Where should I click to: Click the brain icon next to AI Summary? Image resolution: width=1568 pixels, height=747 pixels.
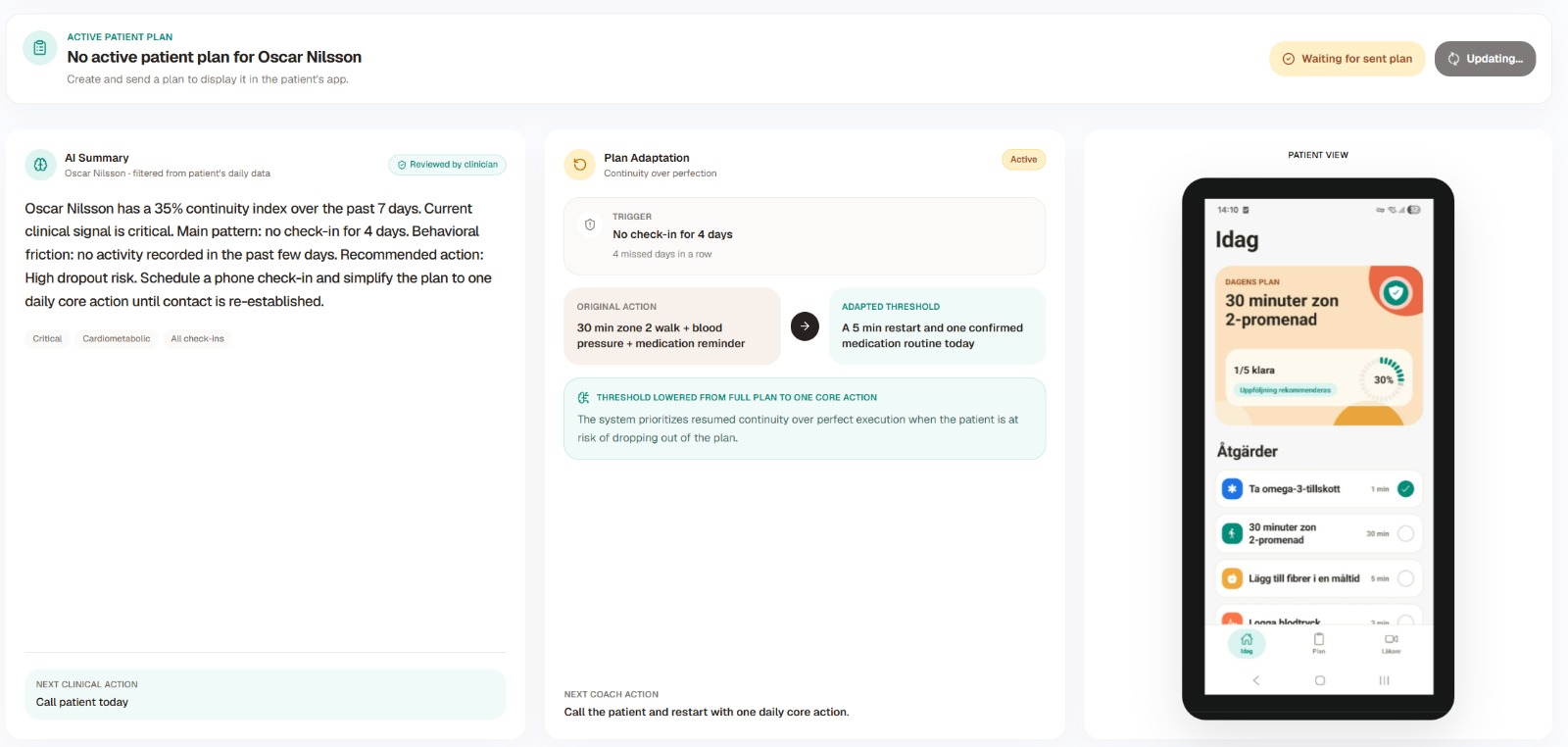tap(40, 165)
